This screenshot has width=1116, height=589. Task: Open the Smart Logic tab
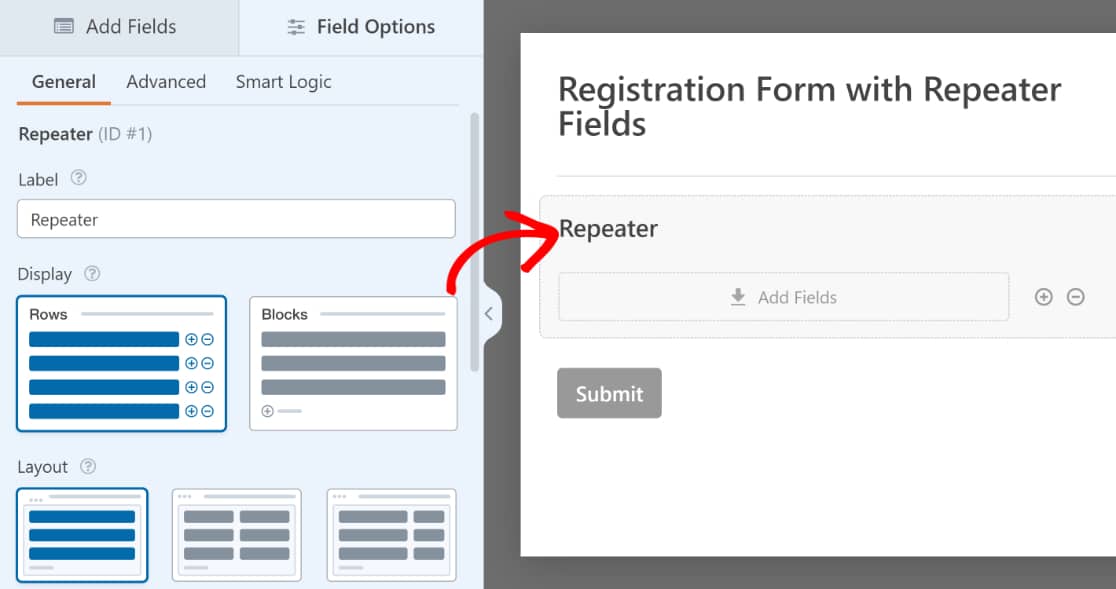tap(283, 82)
